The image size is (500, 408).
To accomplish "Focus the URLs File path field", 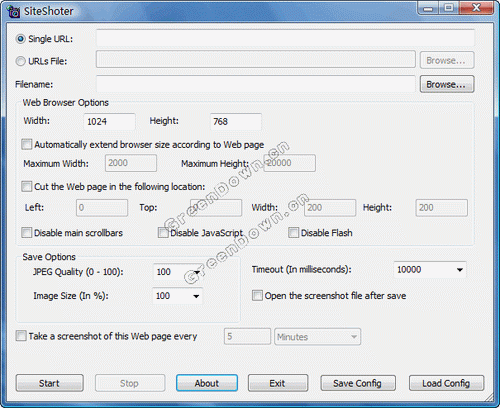I will click(x=256, y=59).
